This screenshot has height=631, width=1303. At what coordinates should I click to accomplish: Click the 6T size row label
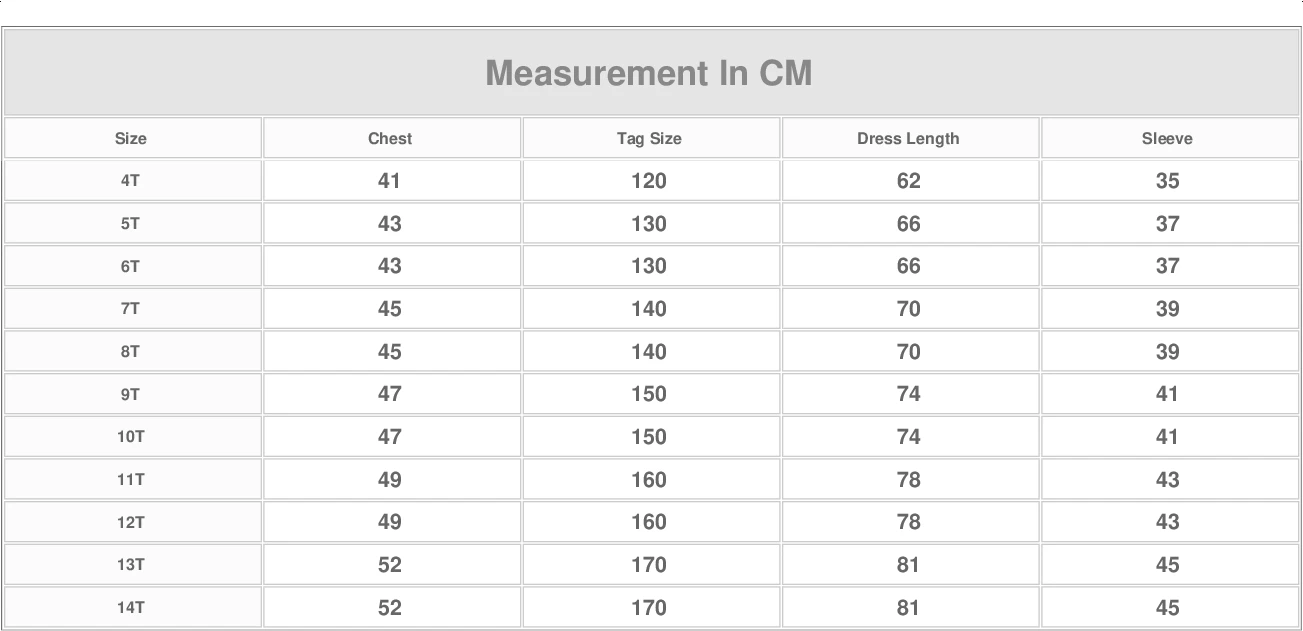131,266
